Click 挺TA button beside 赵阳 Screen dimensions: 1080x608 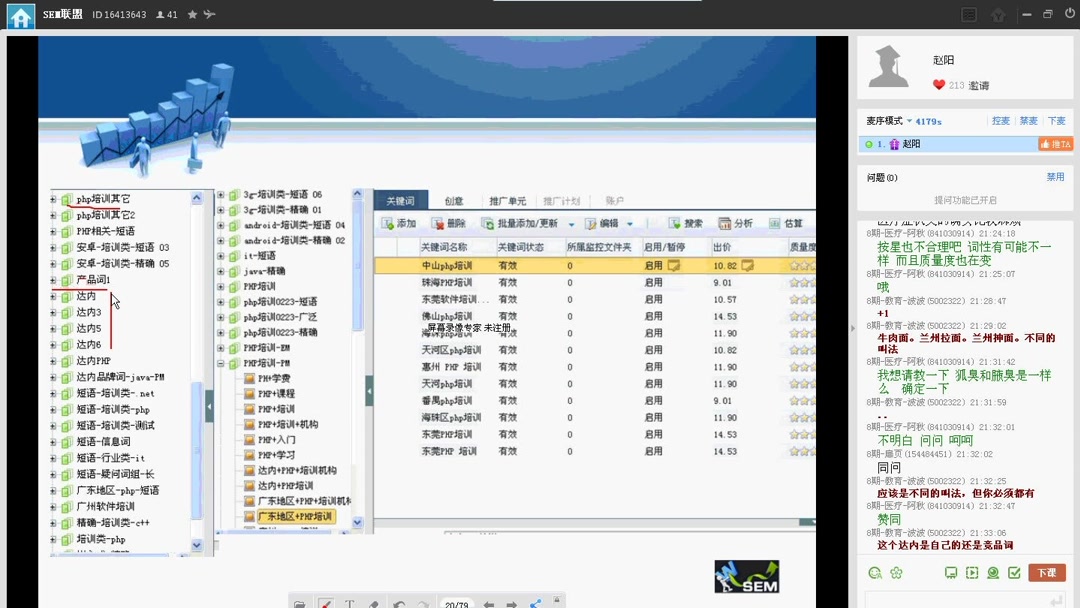(x=1056, y=144)
